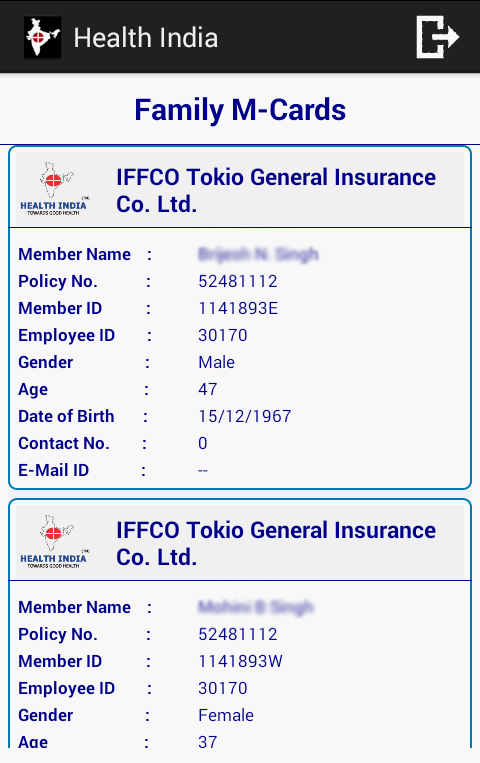Tap Health India logo on first card
This screenshot has height=763, width=480.
(x=55, y=189)
